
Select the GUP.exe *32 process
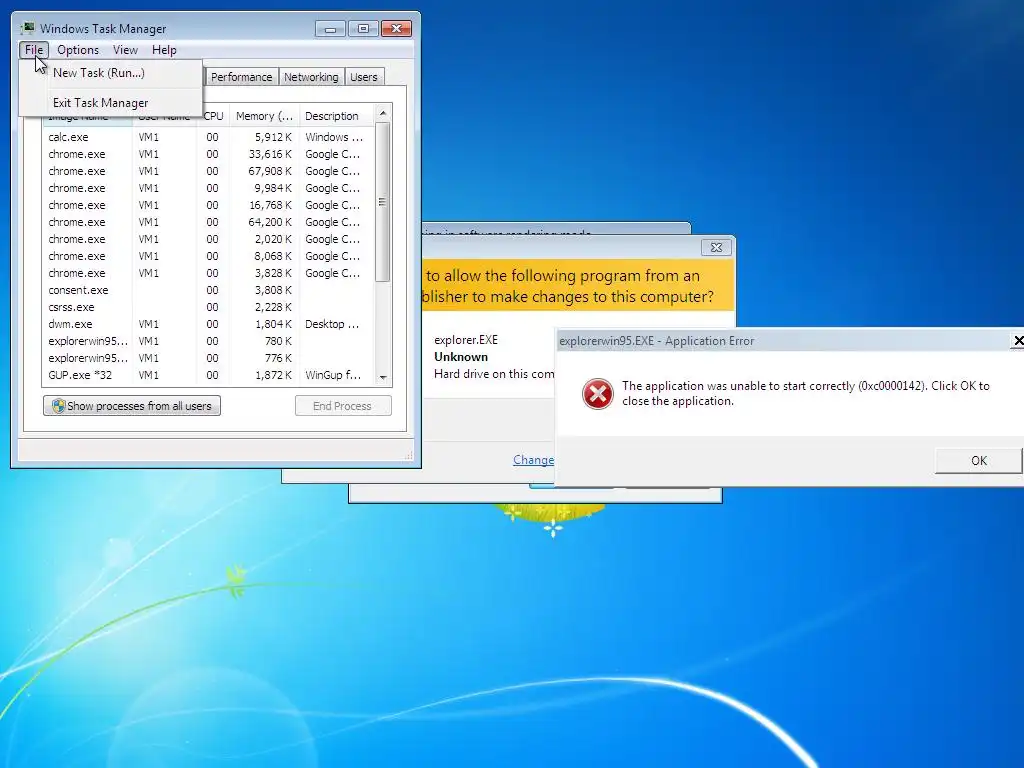pos(209,375)
